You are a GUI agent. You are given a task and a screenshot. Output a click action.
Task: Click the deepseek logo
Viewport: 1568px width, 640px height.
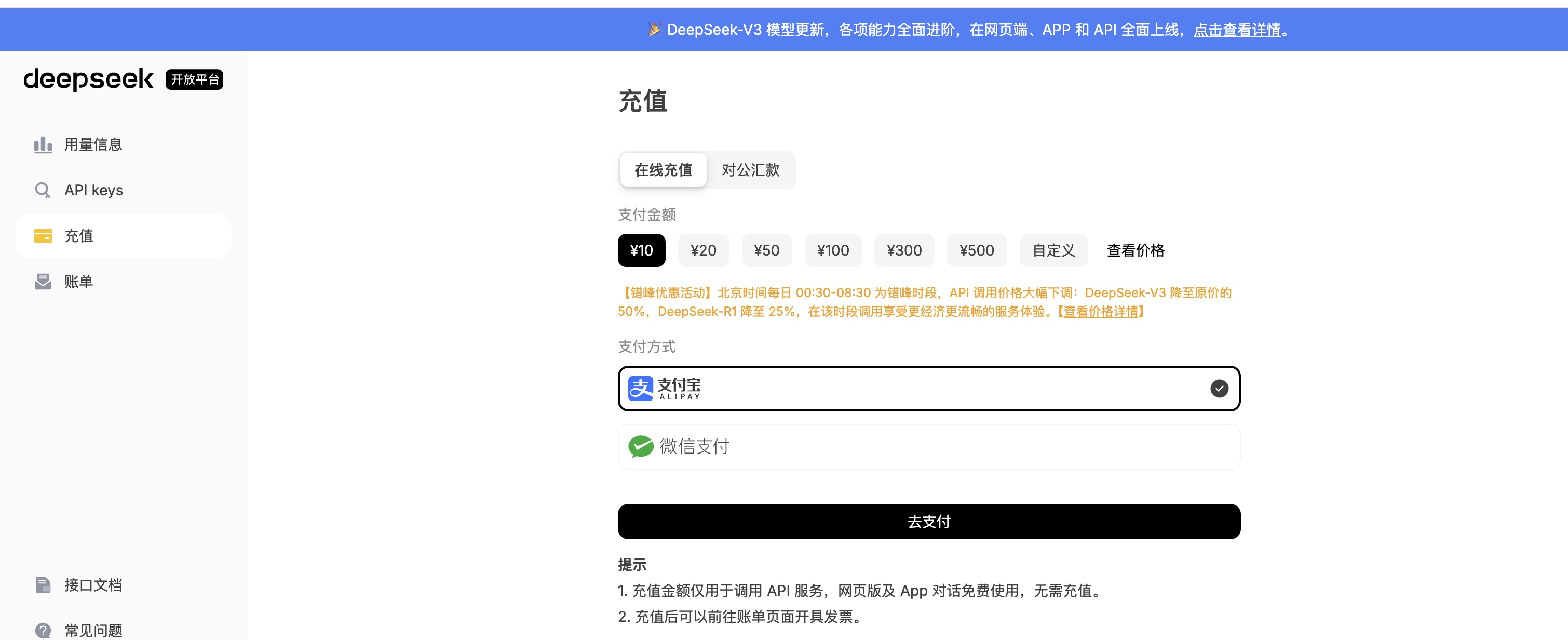tap(88, 79)
